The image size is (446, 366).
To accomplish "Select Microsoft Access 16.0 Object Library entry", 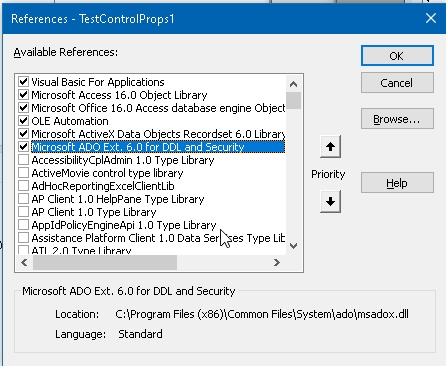I will click(x=119, y=95).
